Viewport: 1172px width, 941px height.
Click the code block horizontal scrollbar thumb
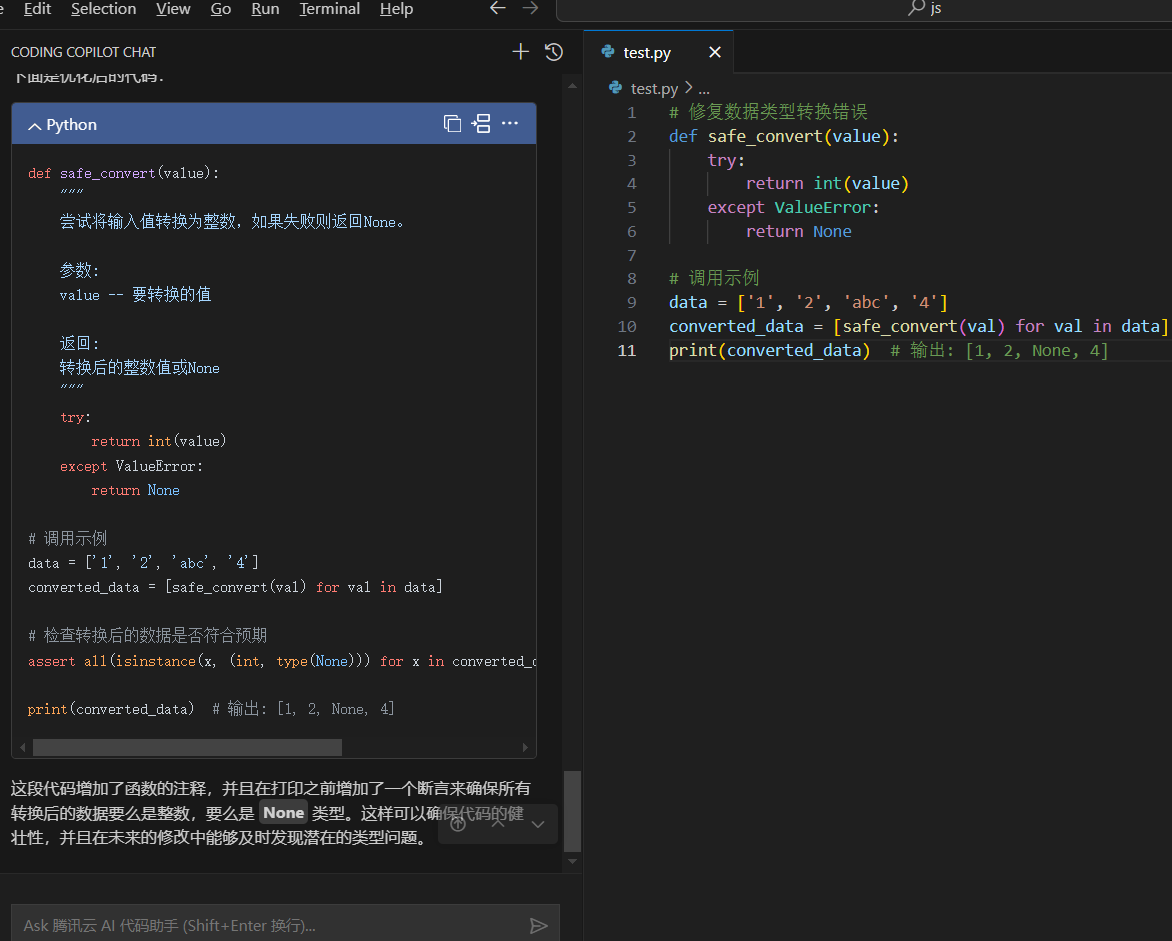(x=187, y=747)
